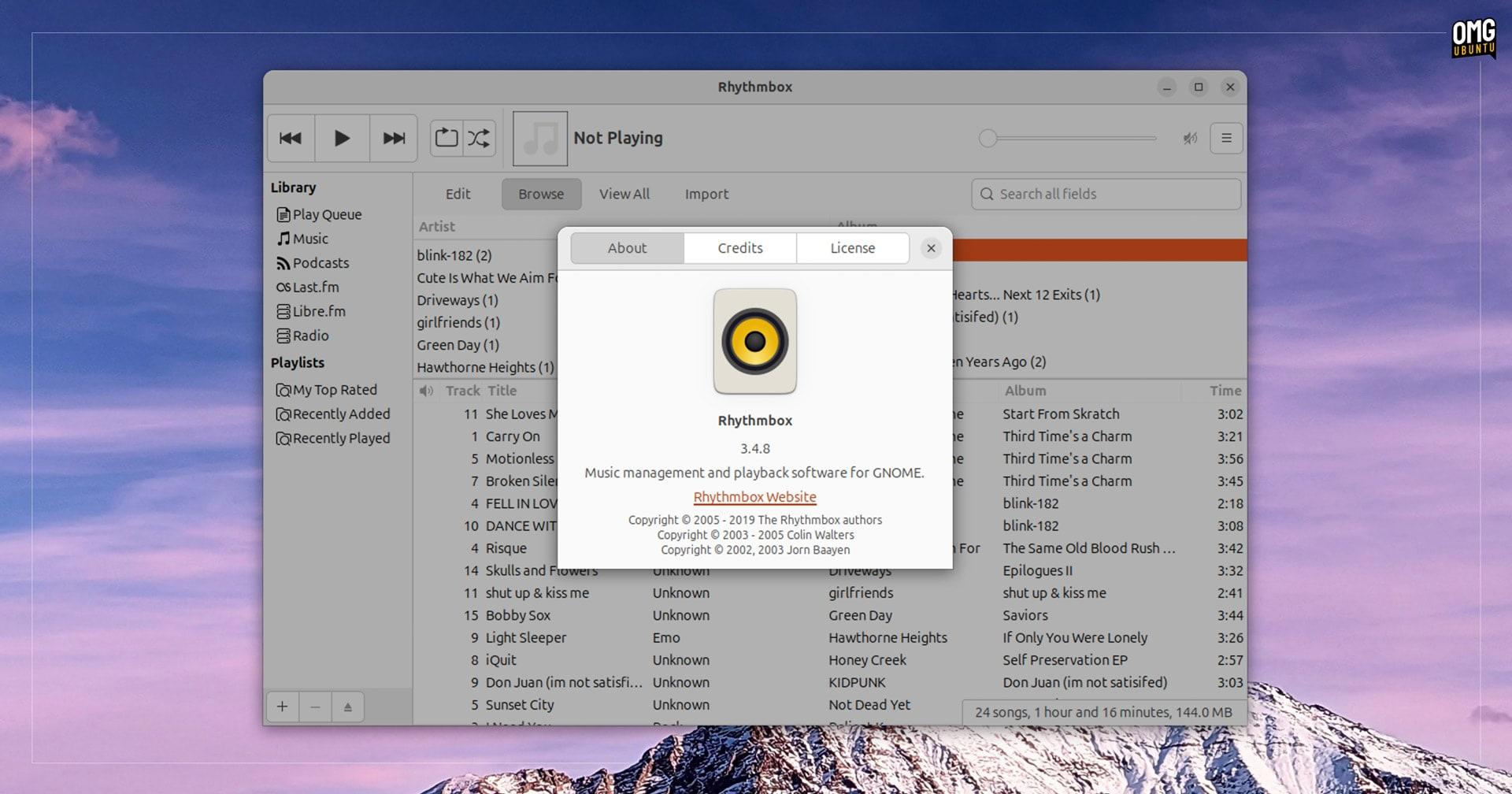Toggle repeat playback mode
Viewport: 1512px width, 794px height.
447,139
